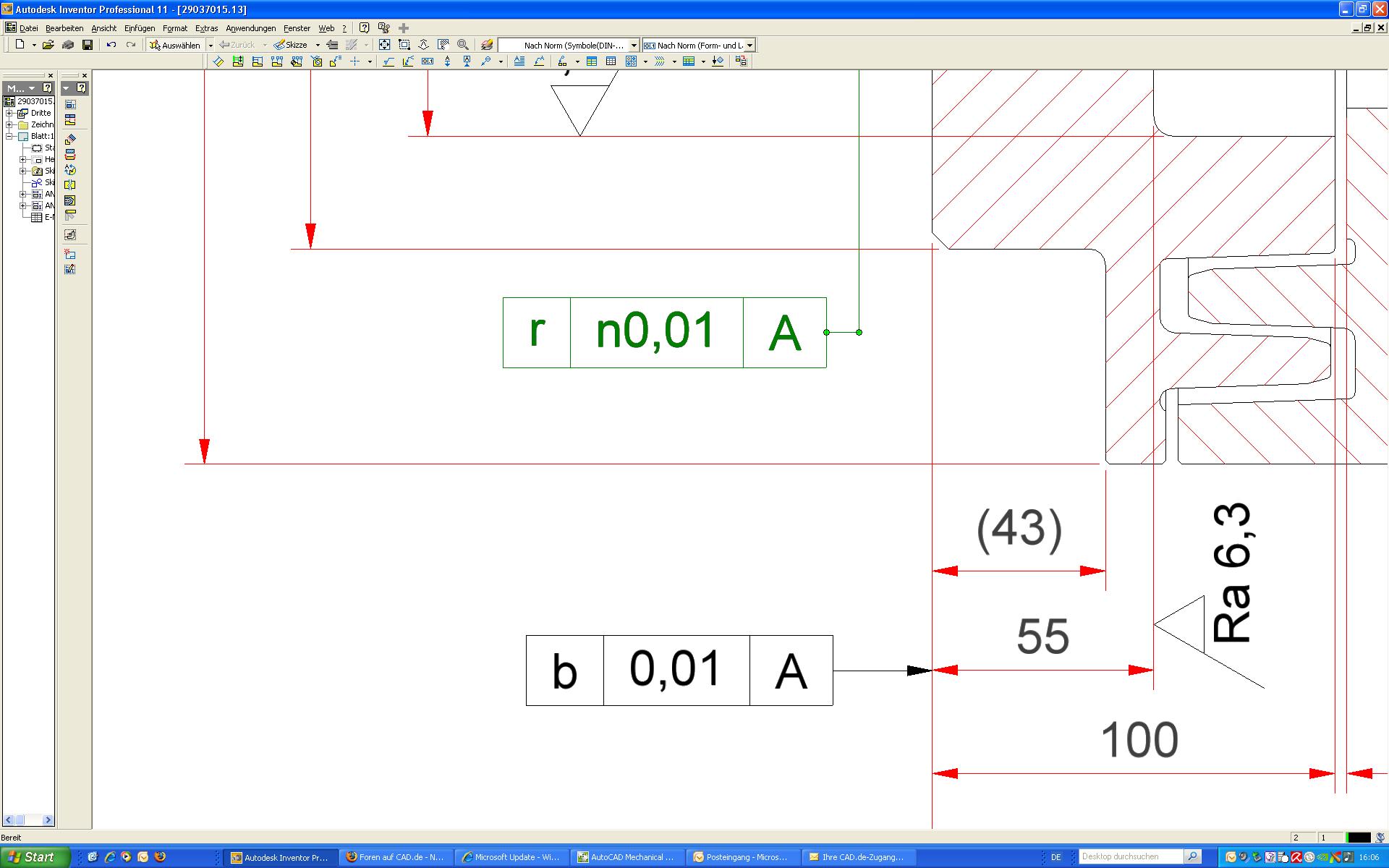Click the Desktop durchsuchen search field
Viewport: 1389px width, 868px height.
[x=1131, y=856]
